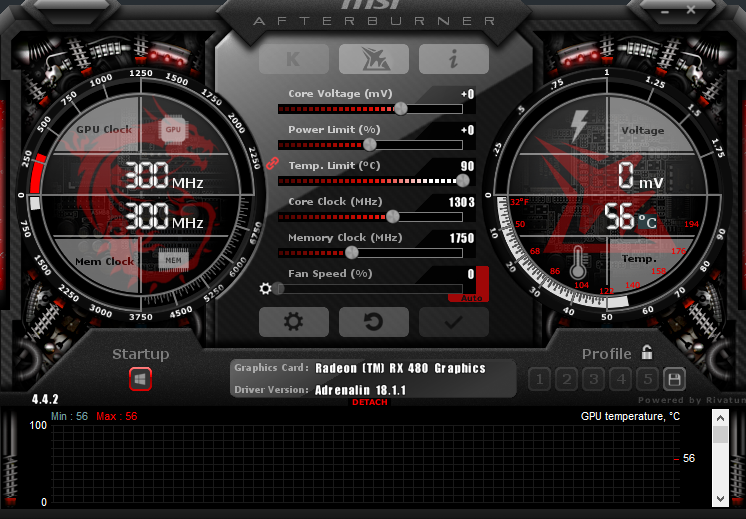
Task: Click the MSI jet logo button
Action: click(x=373, y=59)
